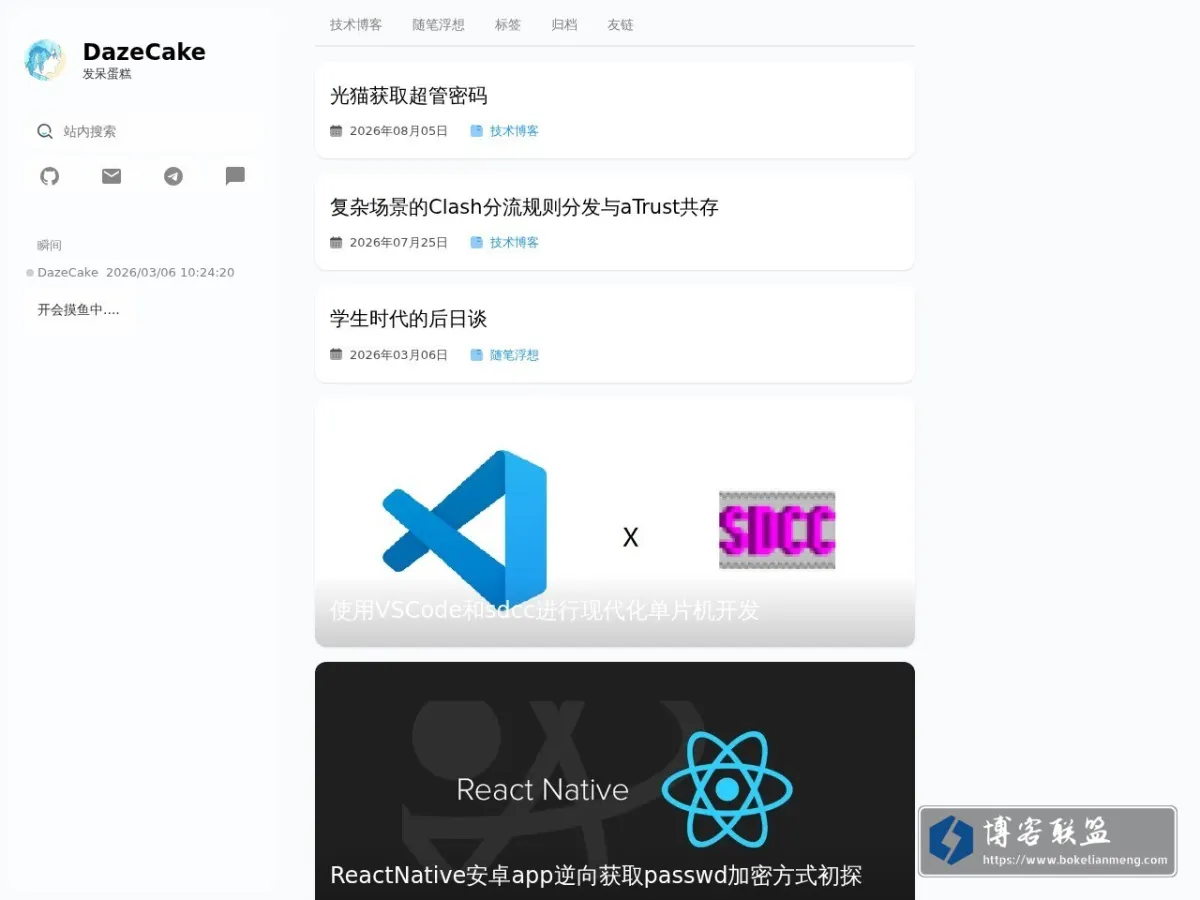
Task: Open the 随笔浮想 navigation tab
Action: coord(438,25)
